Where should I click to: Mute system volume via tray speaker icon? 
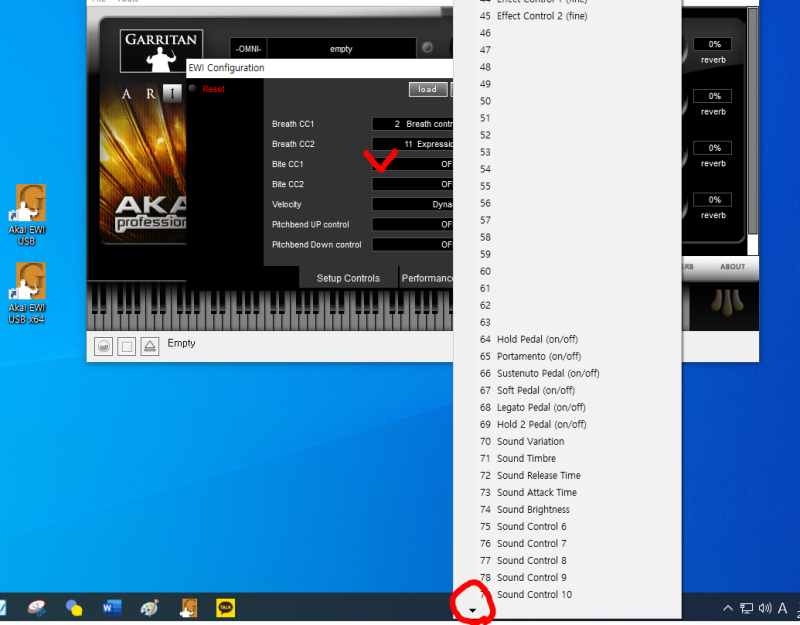764,607
